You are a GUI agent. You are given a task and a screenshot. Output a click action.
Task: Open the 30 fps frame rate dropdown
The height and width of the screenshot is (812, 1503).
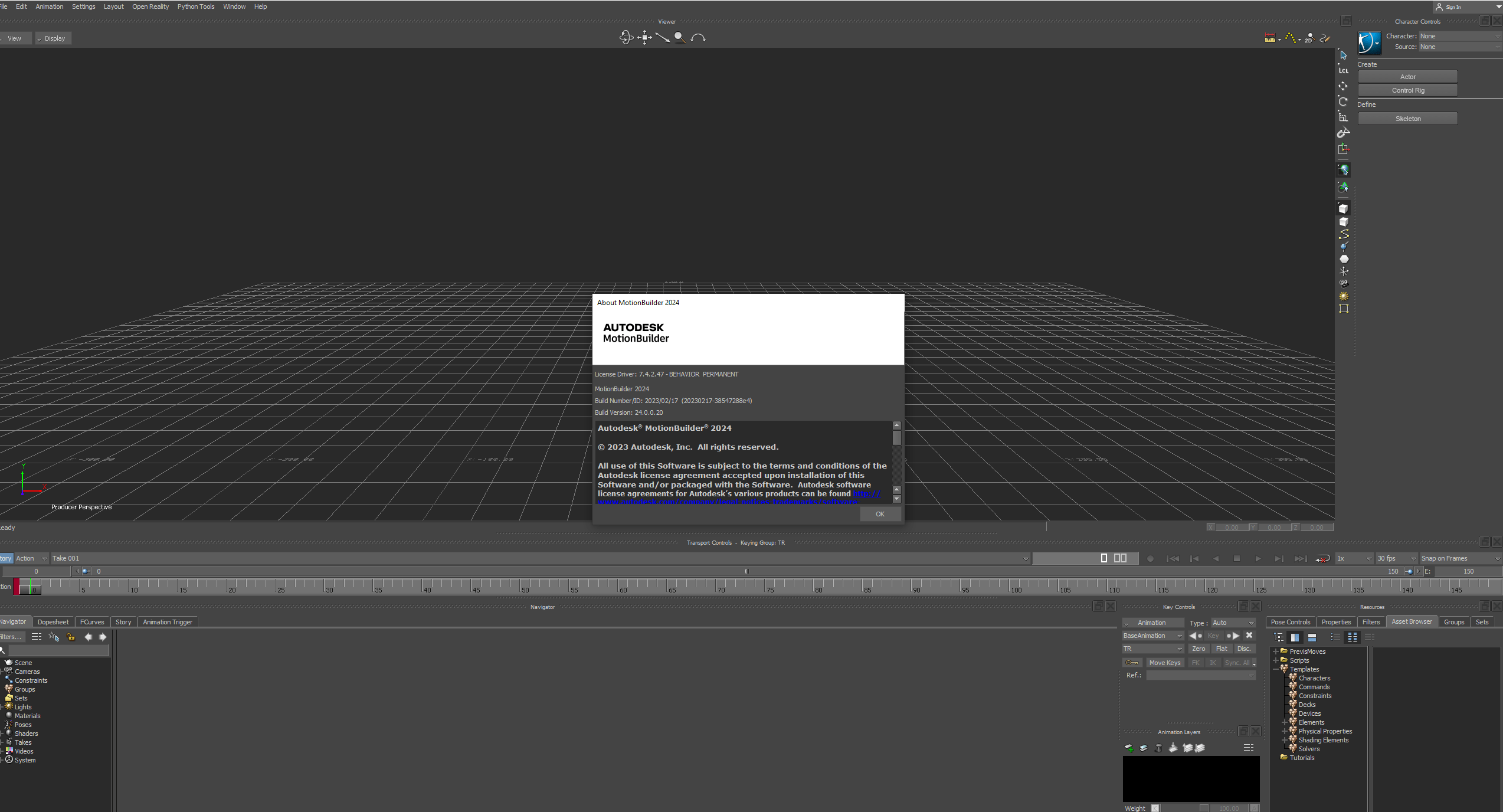pos(1396,558)
